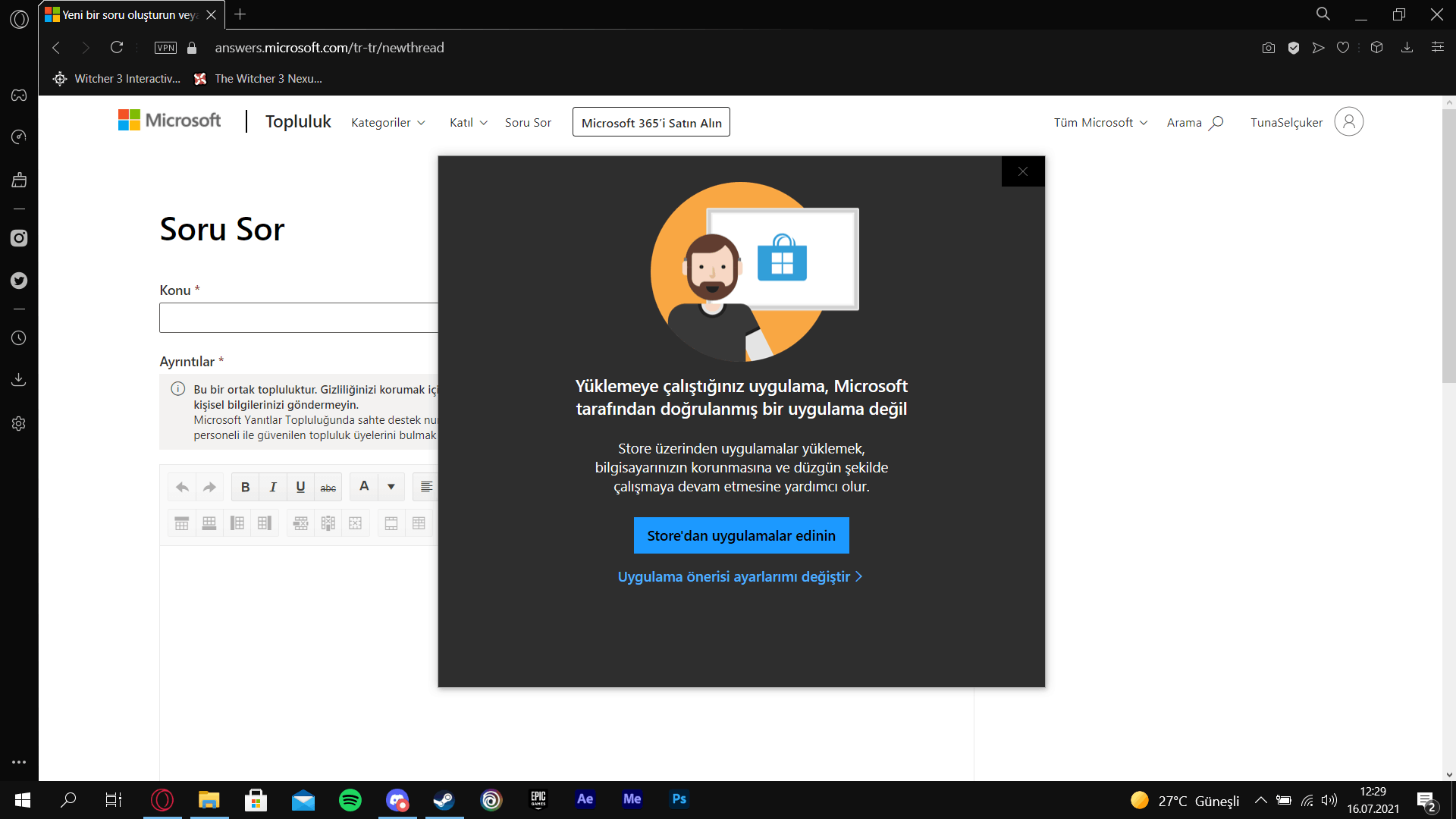Launch Spotify from the taskbar
Viewport: 1456px width, 819px height.
(x=350, y=800)
